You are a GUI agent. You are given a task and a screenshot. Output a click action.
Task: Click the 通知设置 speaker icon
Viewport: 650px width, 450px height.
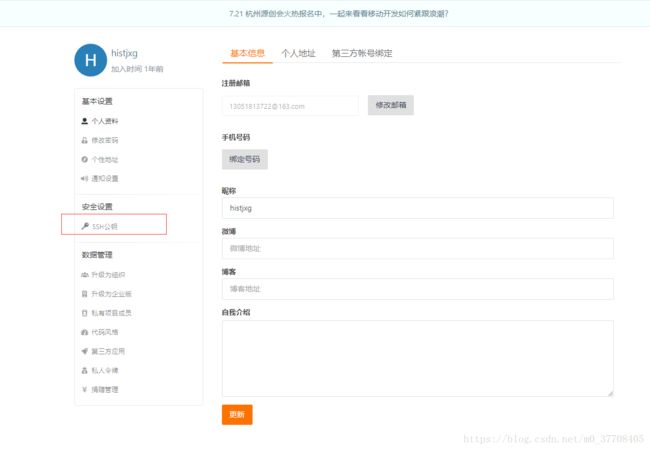pyautogui.click(x=84, y=178)
